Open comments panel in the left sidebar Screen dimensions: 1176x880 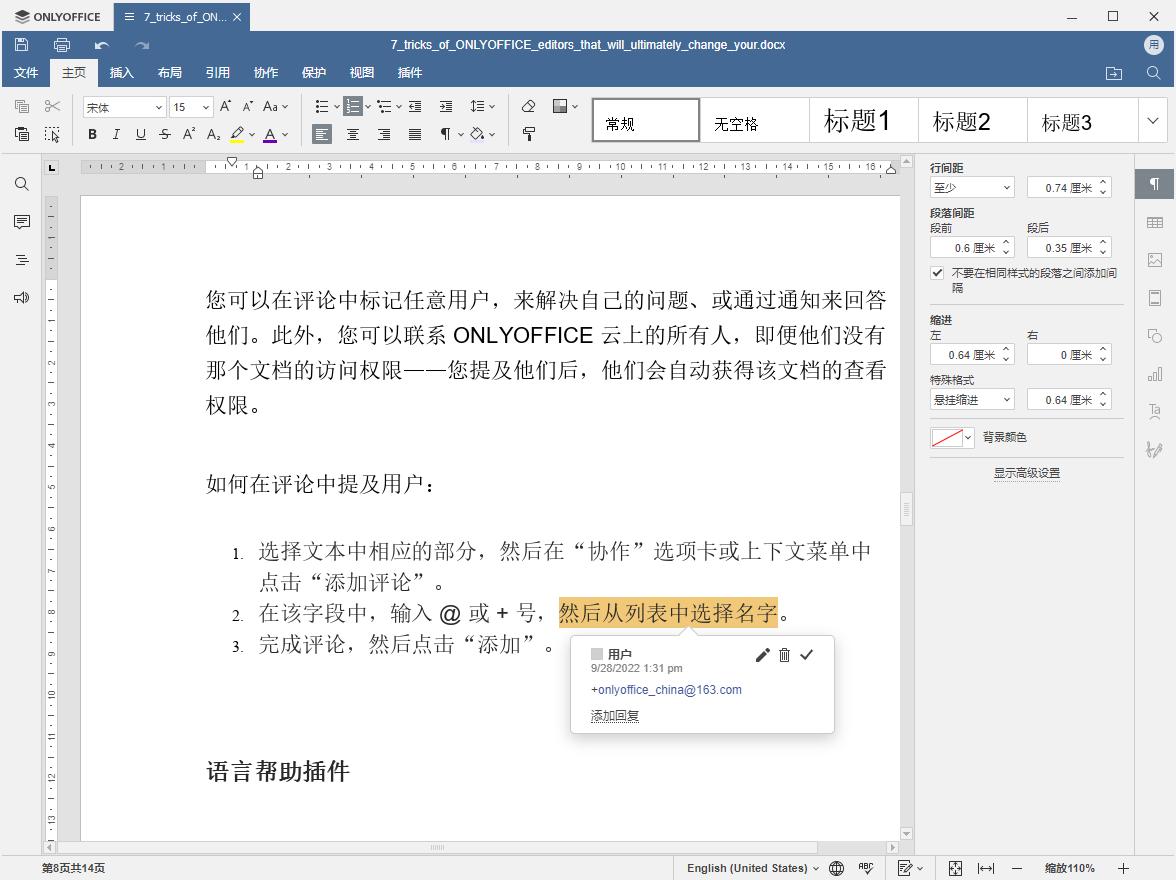20,222
